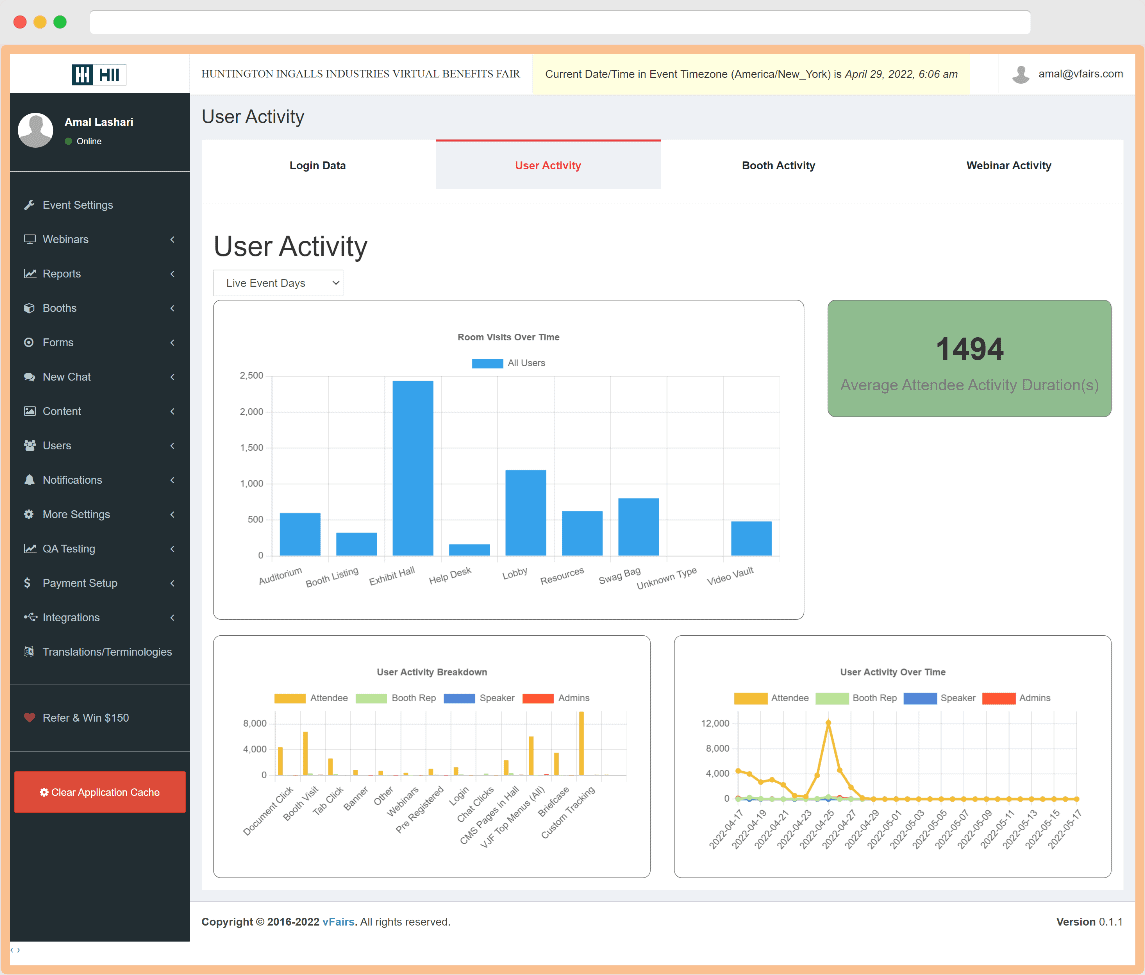Open the Live Event Days dropdown
Image resolution: width=1145 pixels, height=975 pixels.
tap(278, 283)
